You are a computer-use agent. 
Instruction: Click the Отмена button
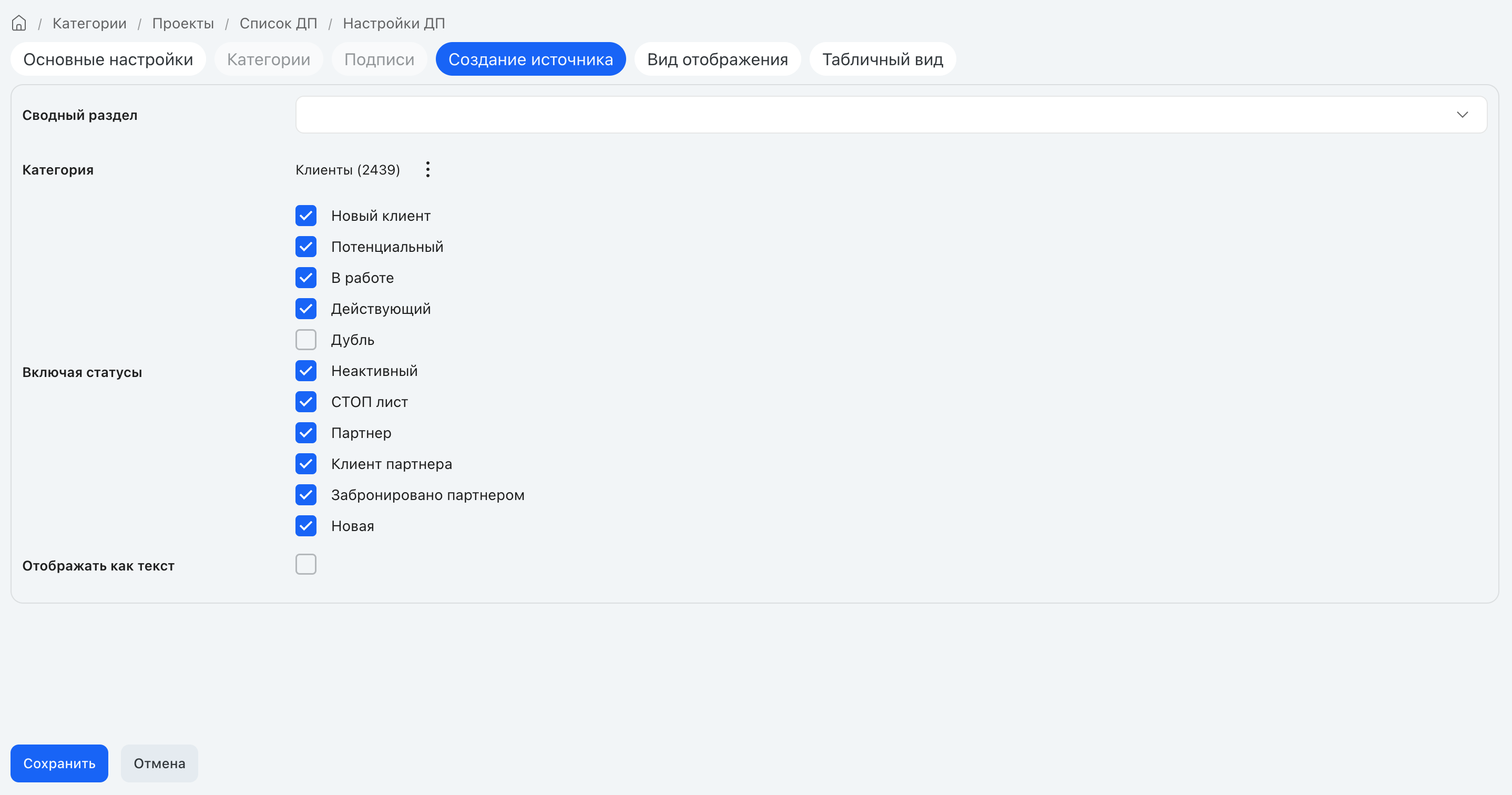click(x=159, y=763)
